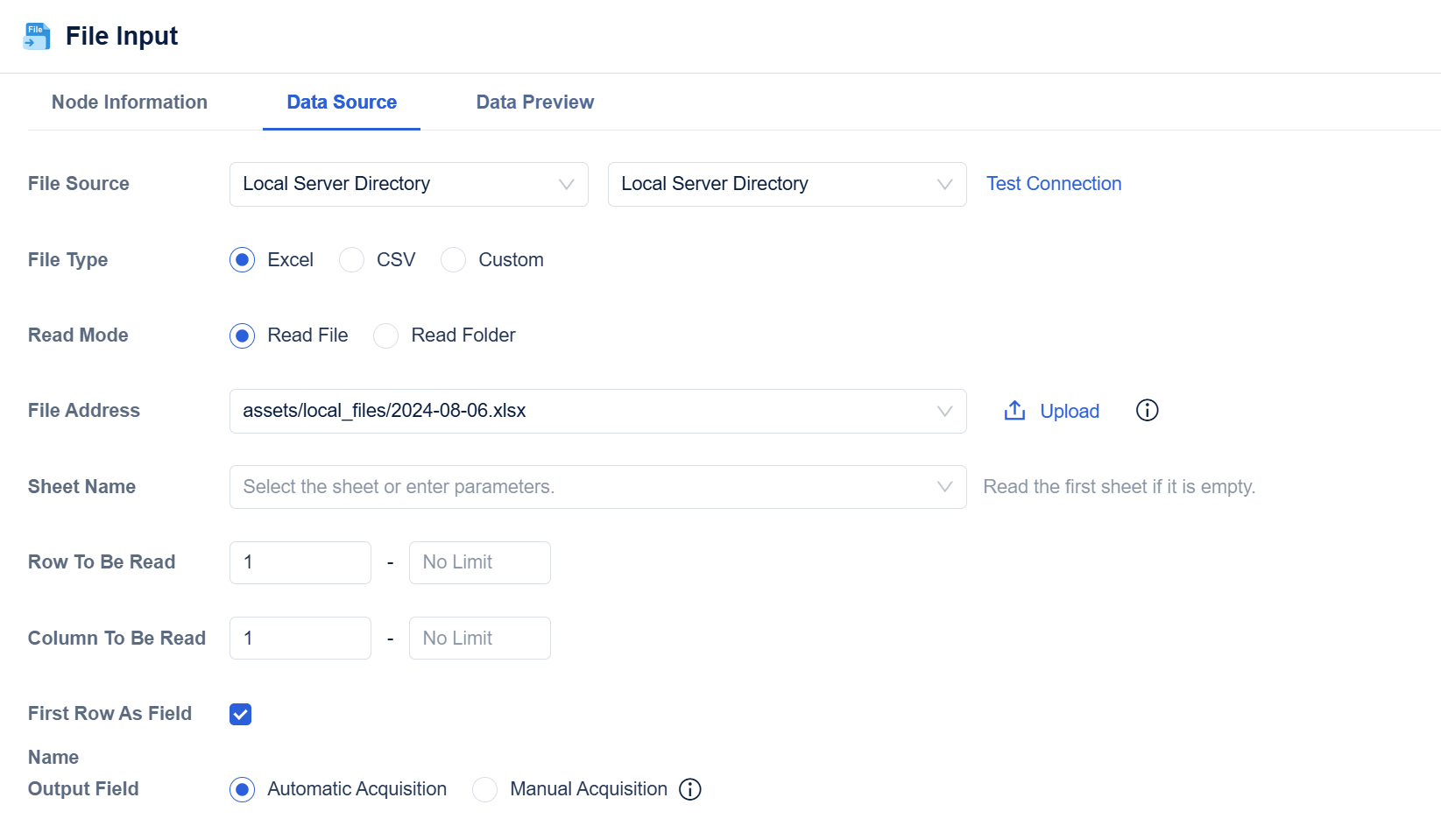Image resolution: width=1441 pixels, height=840 pixels.
Task: Click the Column To Be Read end limit field
Action: pos(479,639)
